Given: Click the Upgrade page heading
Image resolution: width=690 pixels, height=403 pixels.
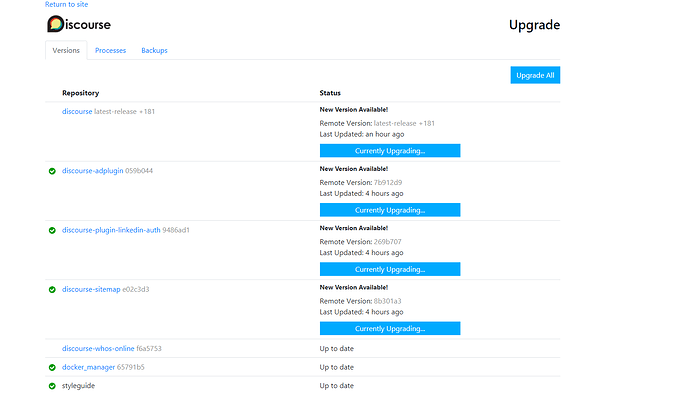Looking at the screenshot, I should pos(535,25).
